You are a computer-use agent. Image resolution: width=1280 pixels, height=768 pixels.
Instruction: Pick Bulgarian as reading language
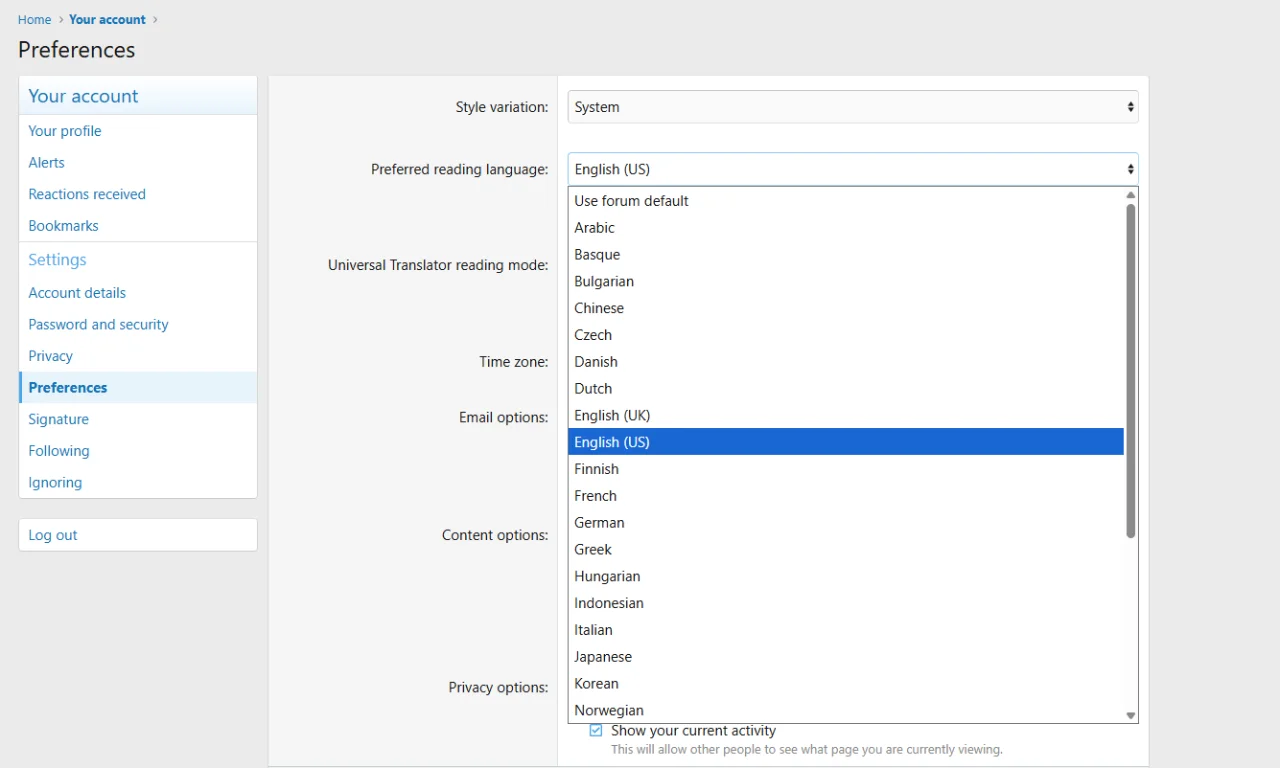(846, 282)
